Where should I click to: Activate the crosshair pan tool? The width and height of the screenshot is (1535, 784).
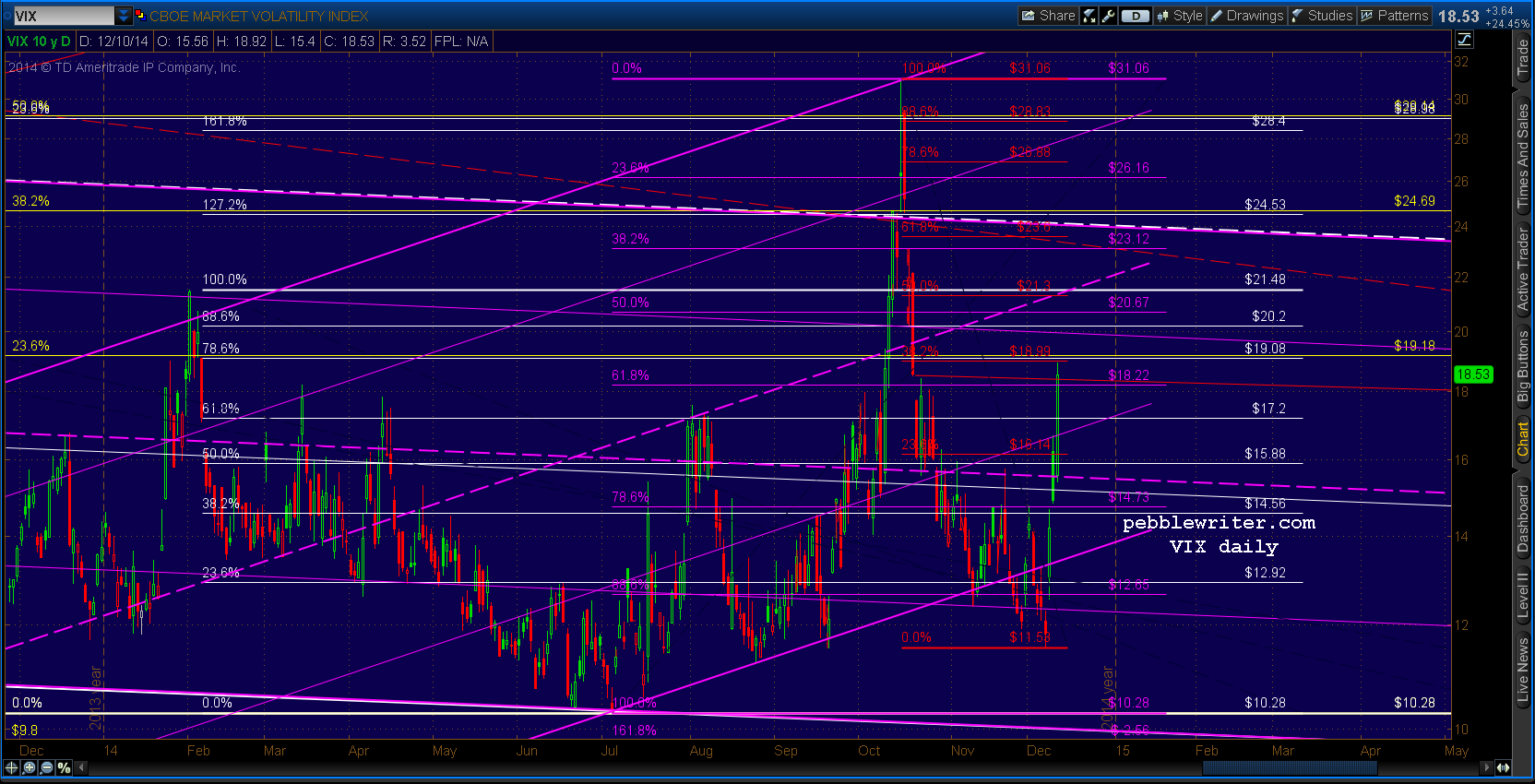(11, 767)
